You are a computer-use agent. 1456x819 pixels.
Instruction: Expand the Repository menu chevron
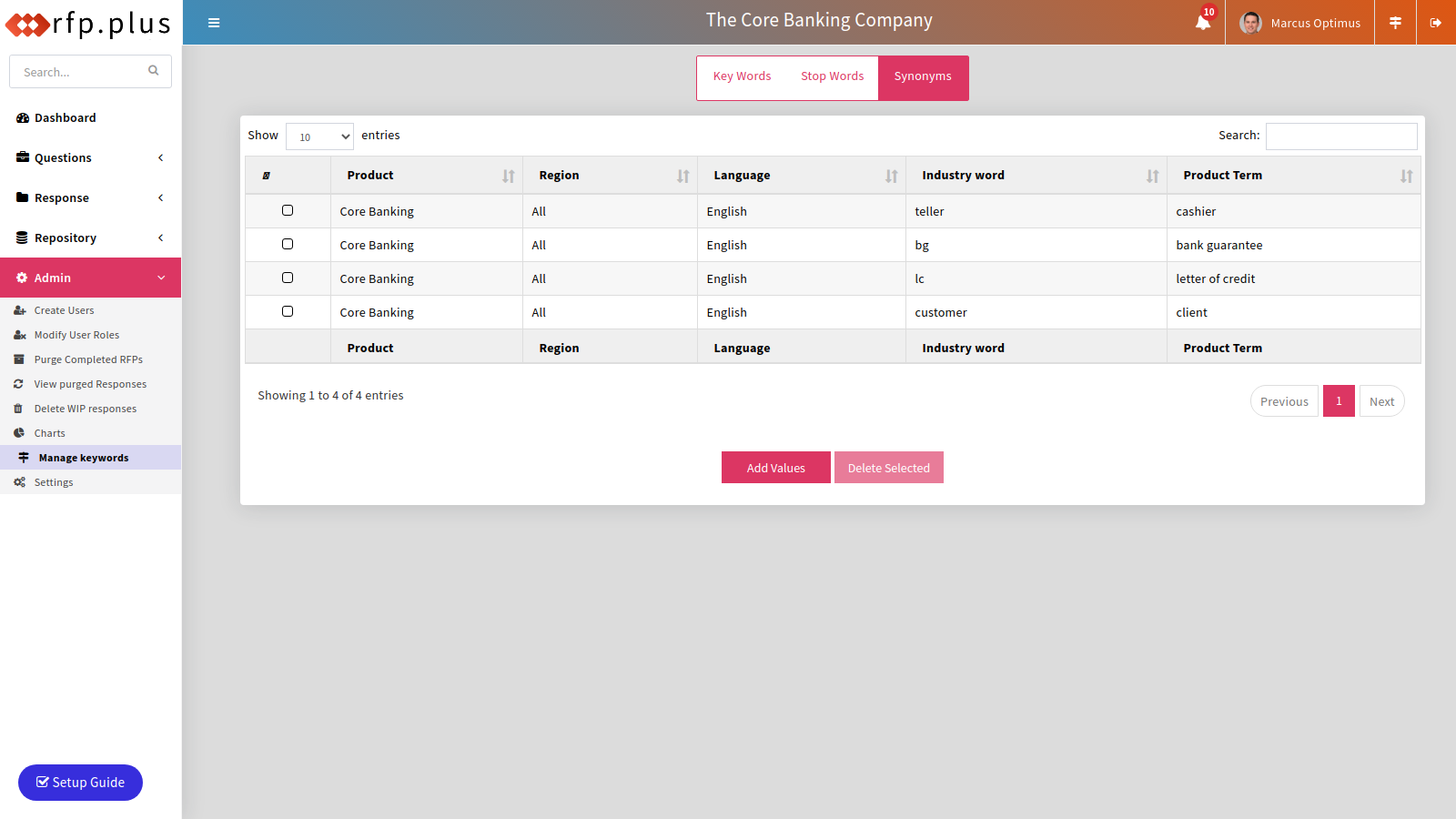tap(161, 238)
